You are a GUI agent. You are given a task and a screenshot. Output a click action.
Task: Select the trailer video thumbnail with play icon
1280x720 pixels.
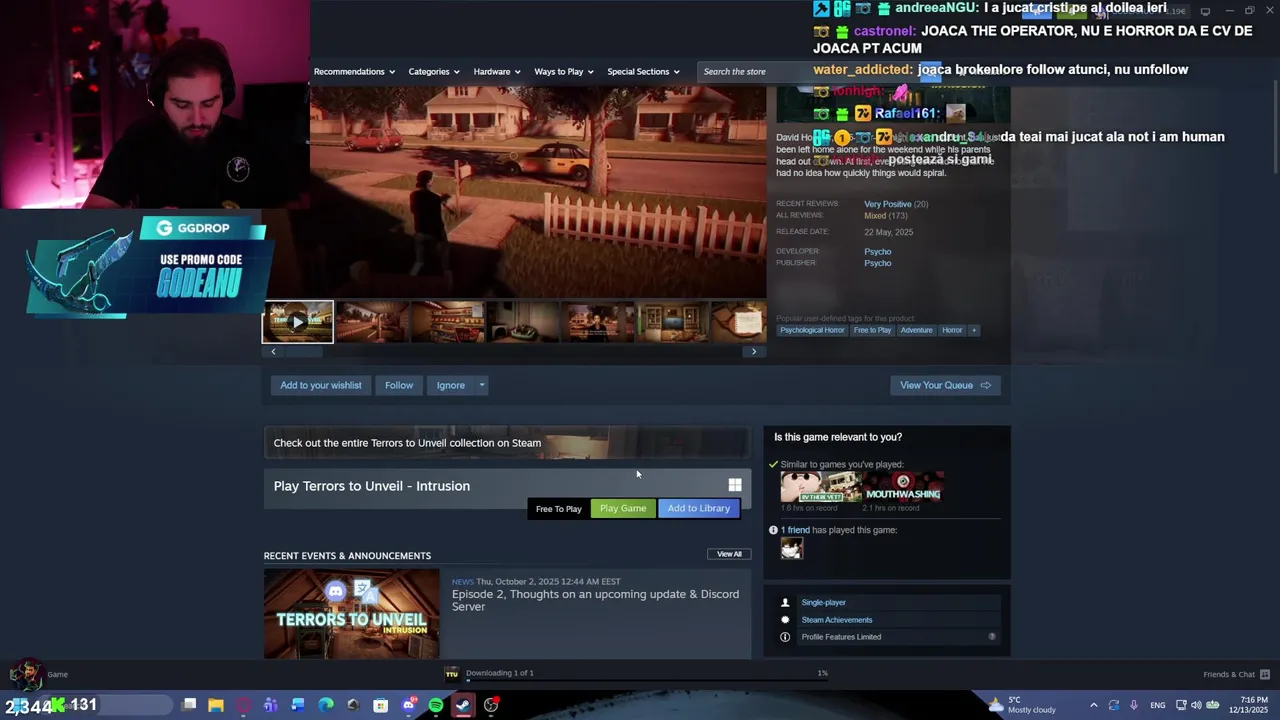tap(298, 322)
